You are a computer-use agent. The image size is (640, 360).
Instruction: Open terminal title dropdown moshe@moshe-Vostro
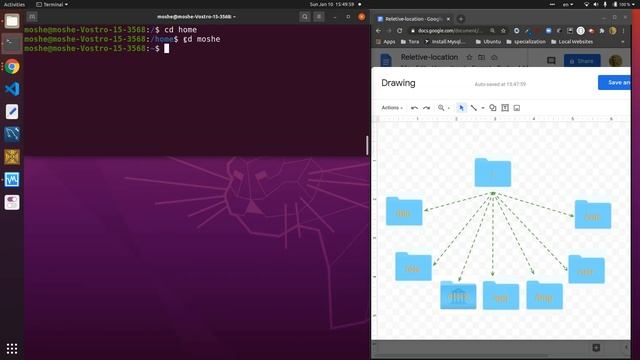coord(196,17)
